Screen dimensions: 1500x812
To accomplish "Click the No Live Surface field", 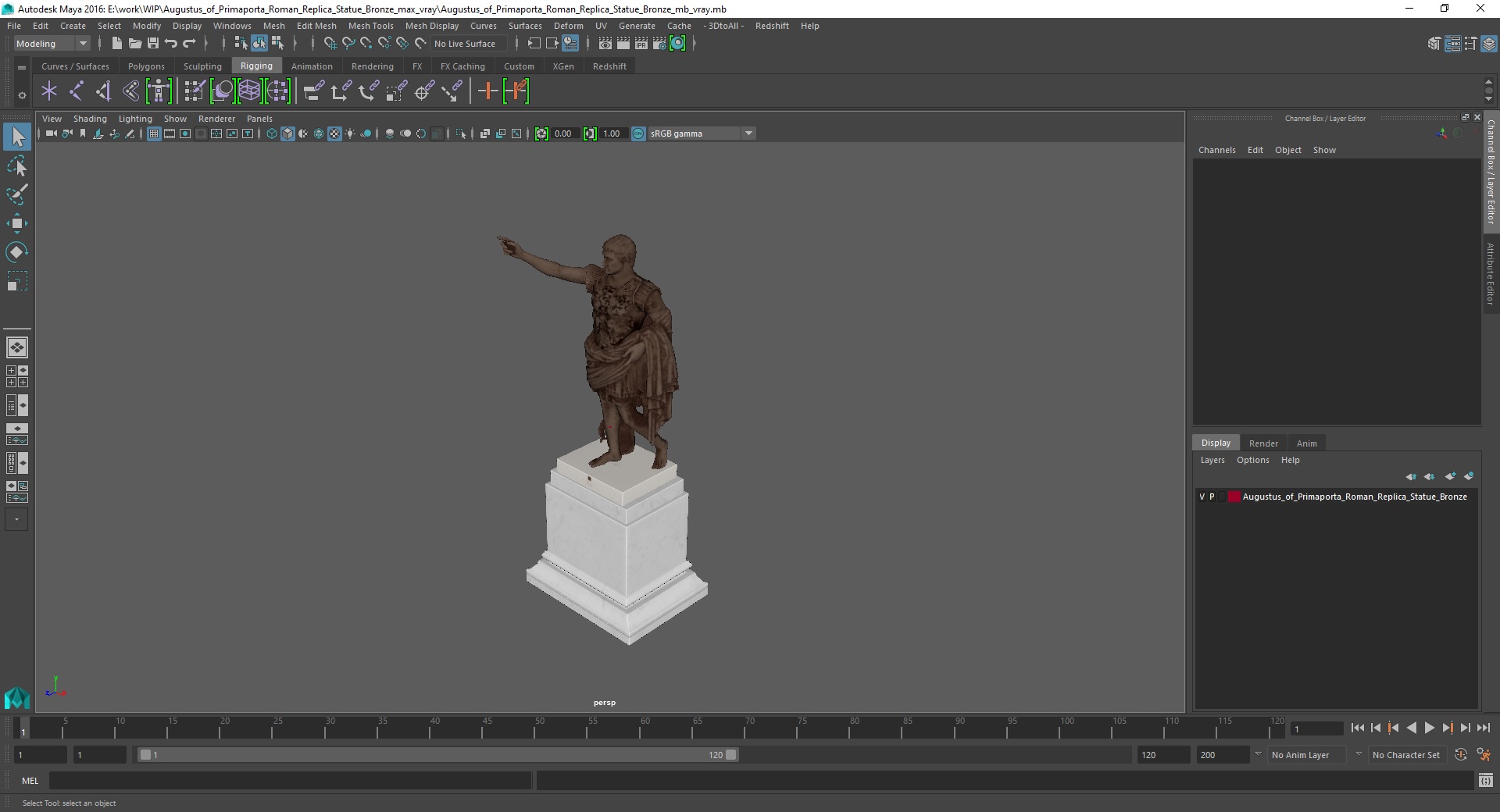I will [469, 44].
